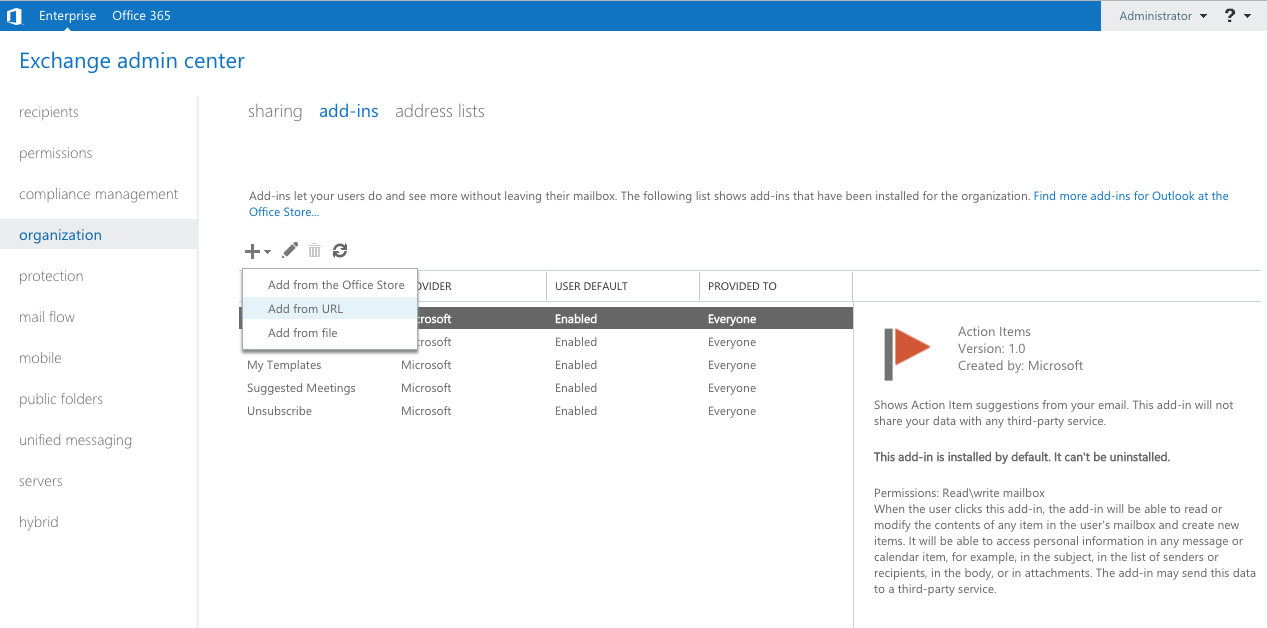The width and height of the screenshot is (1267, 628).
Task: Open protection section
Action: 51,276
